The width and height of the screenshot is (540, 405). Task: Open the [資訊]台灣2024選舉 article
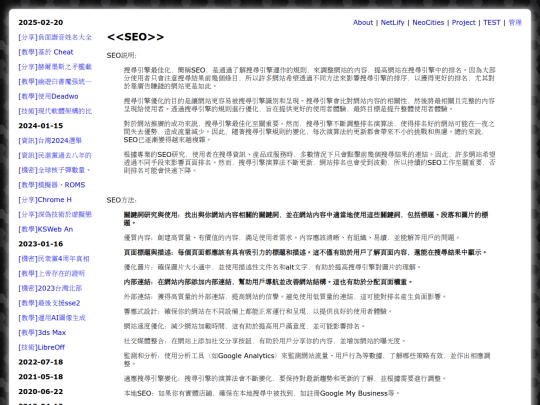[x=50, y=141]
